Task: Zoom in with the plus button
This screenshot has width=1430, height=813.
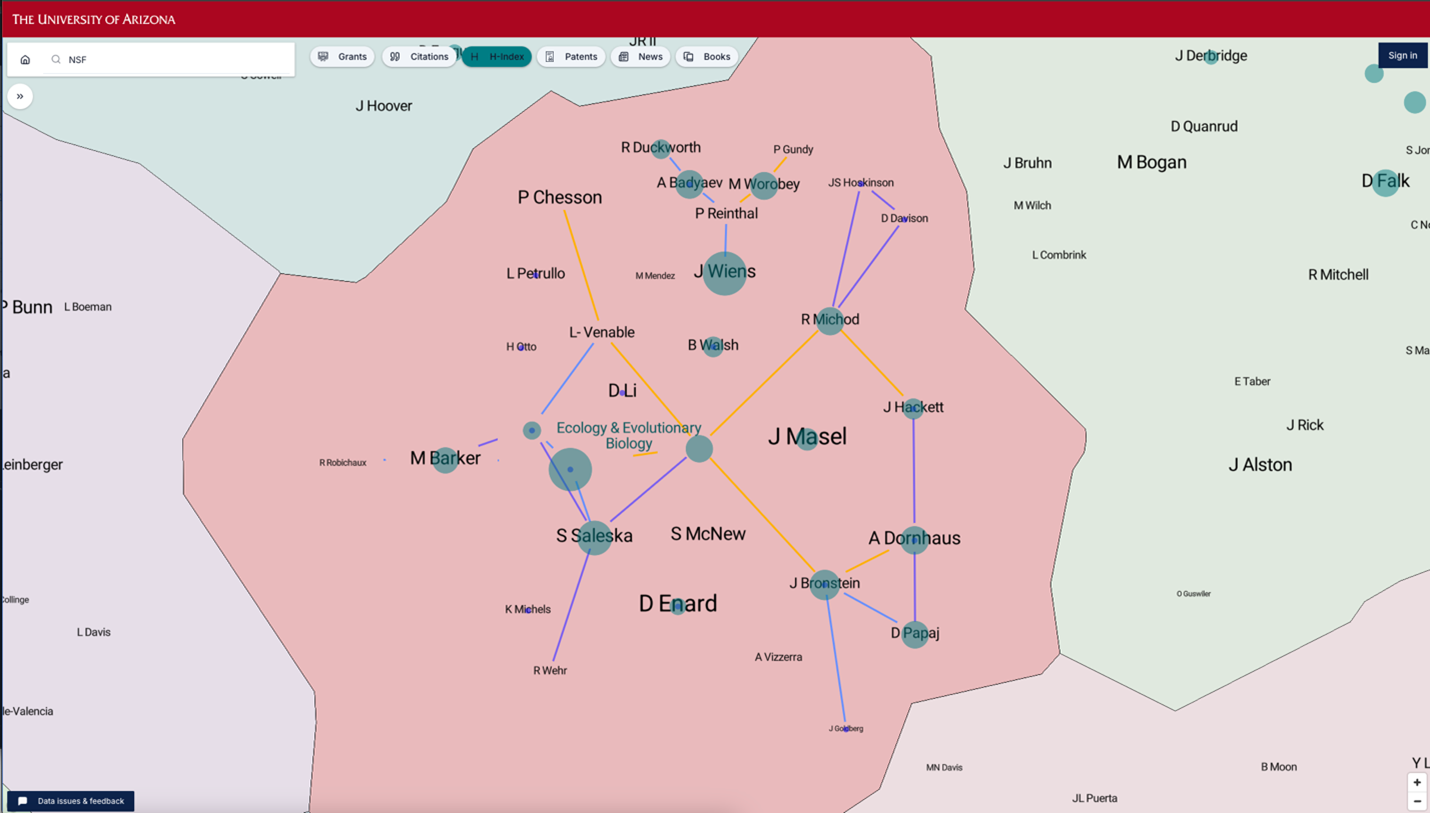Action: 1417,782
